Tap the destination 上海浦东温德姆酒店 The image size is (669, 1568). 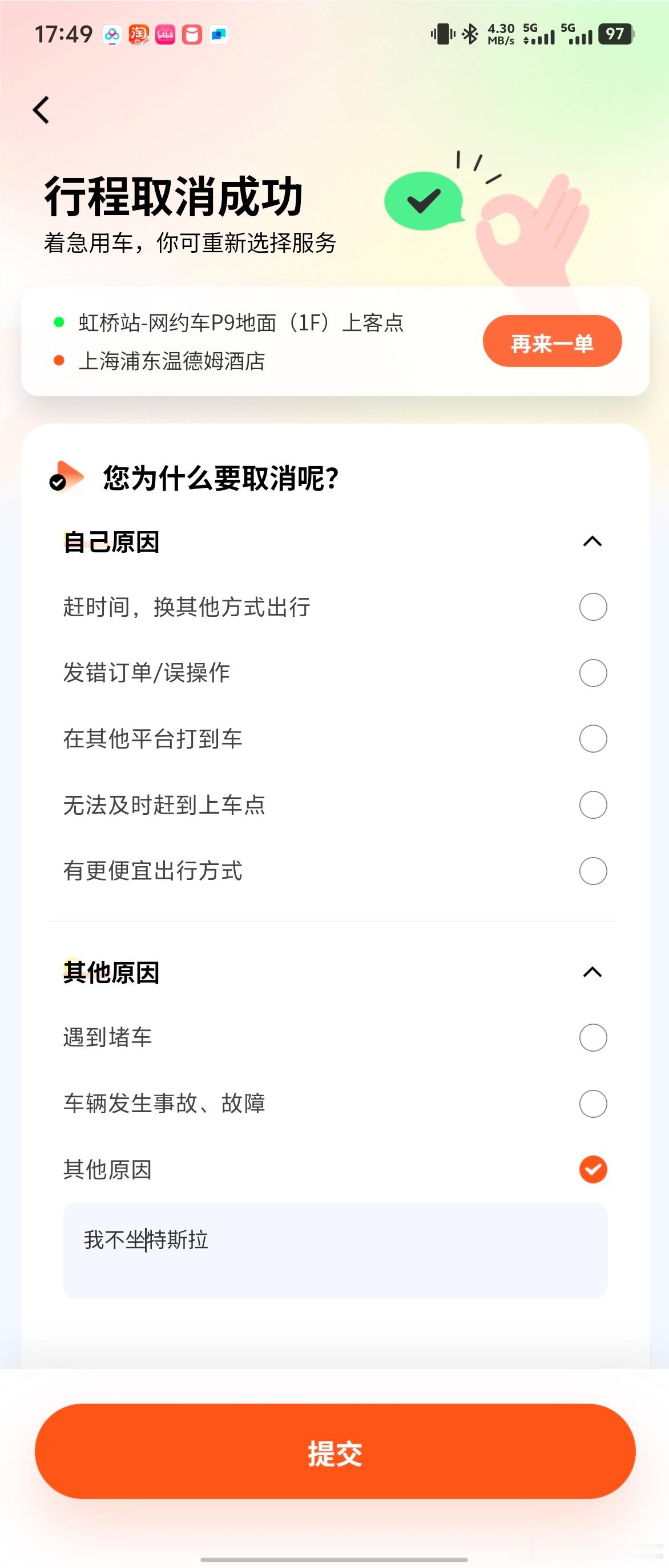pos(172,361)
